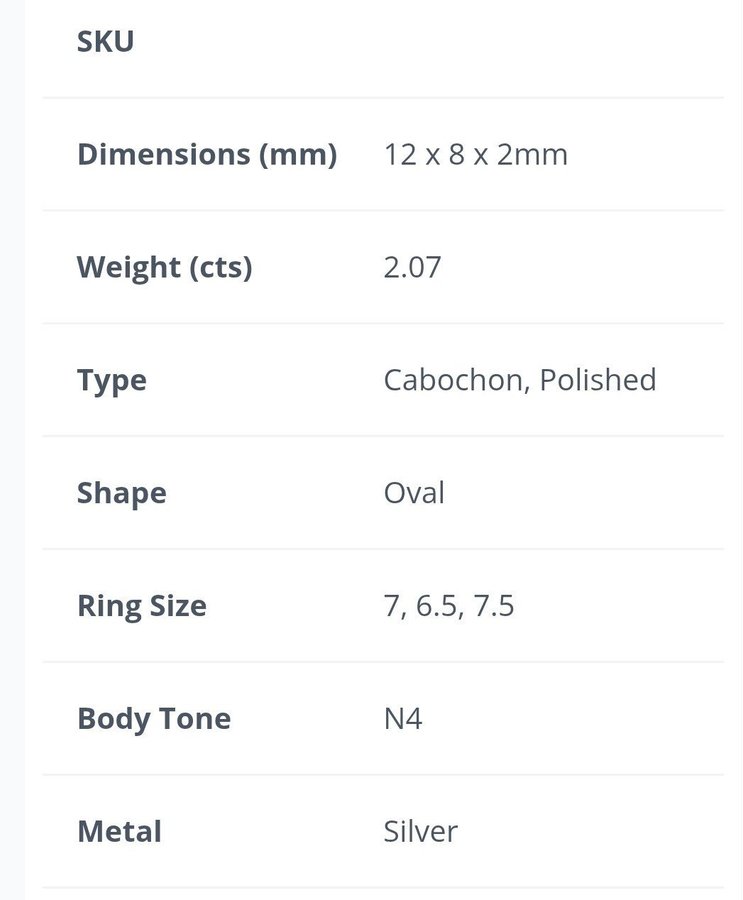
Task: Select the N4 body tone value
Action: click(x=403, y=719)
